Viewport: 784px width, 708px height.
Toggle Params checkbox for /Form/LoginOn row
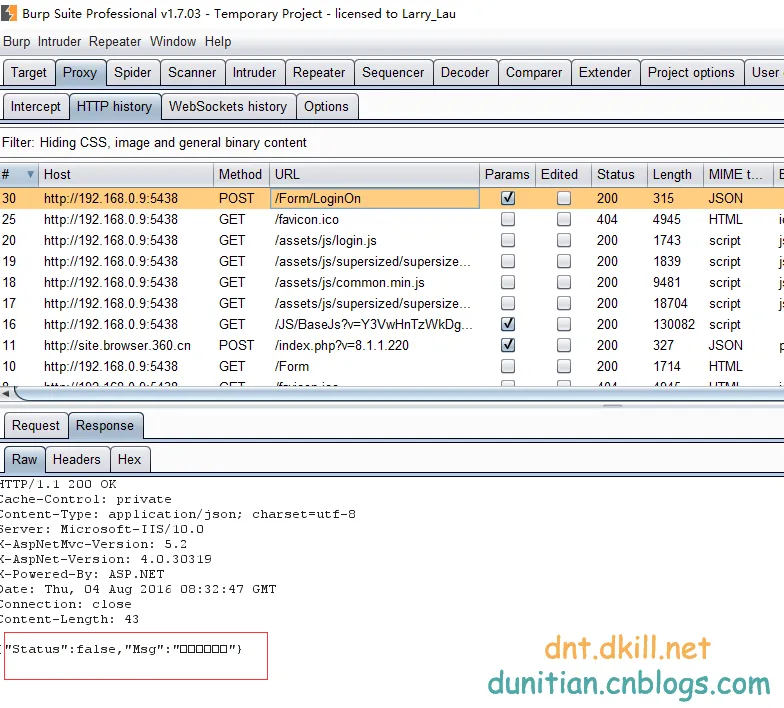pyautogui.click(x=508, y=198)
